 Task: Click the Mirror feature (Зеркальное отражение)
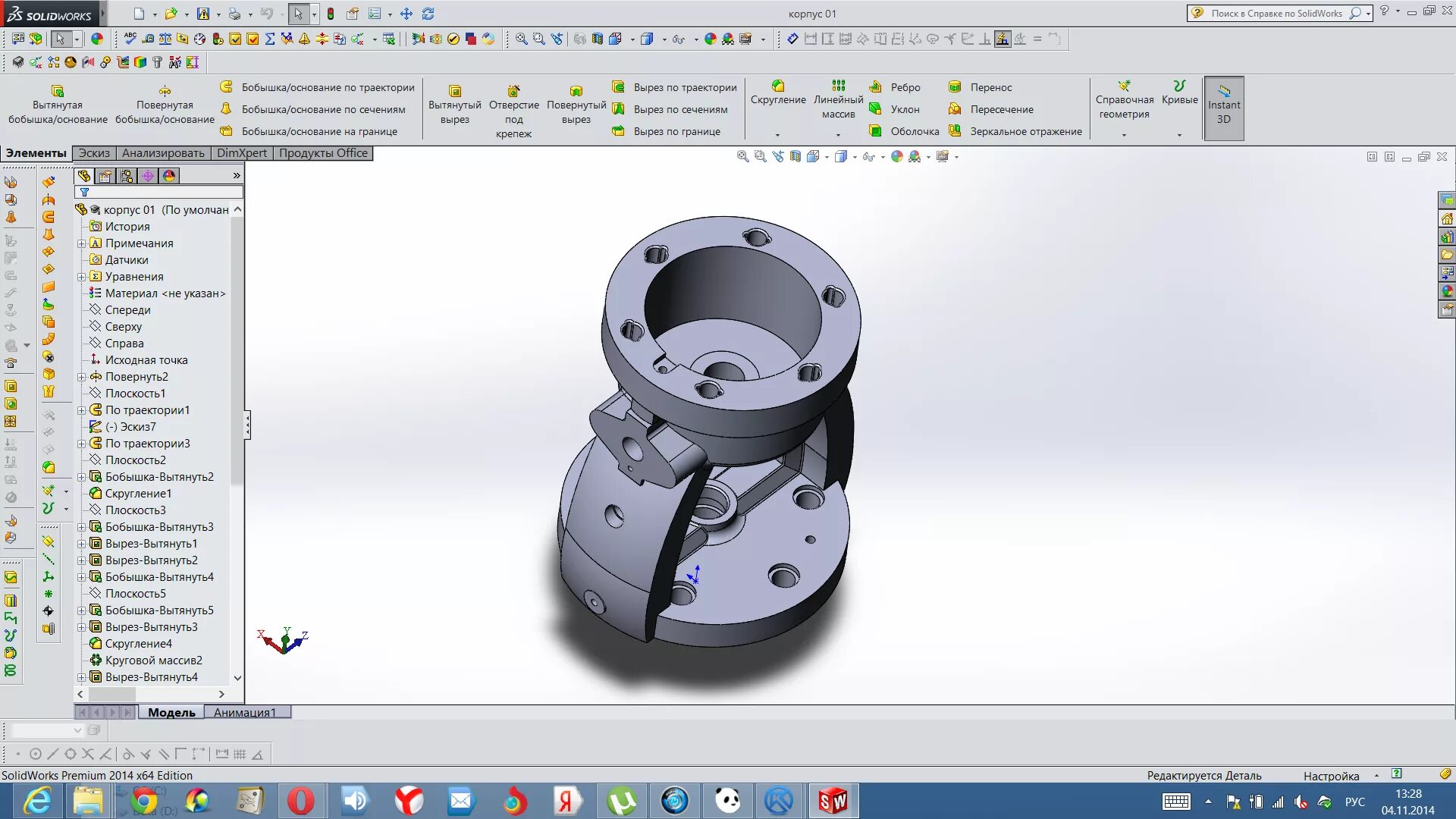tap(955, 131)
